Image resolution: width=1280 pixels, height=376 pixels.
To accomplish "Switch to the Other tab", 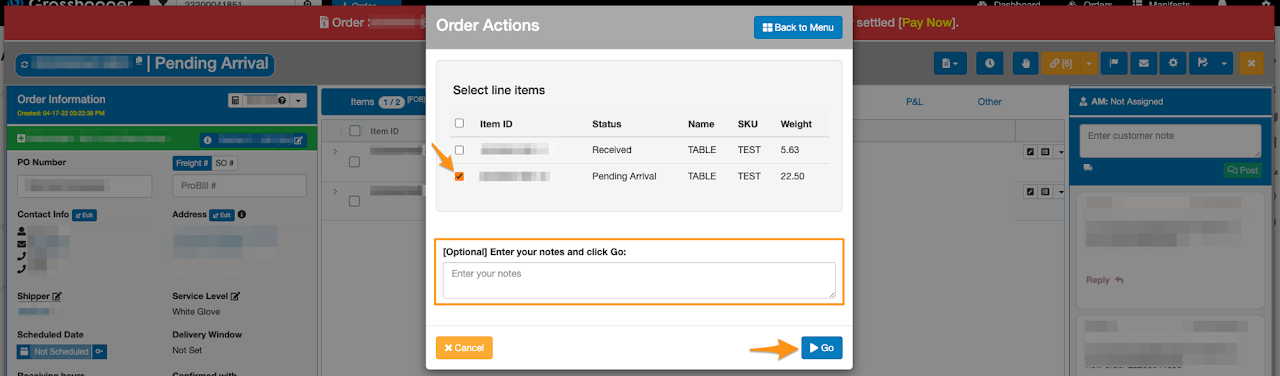I will [989, 101].
